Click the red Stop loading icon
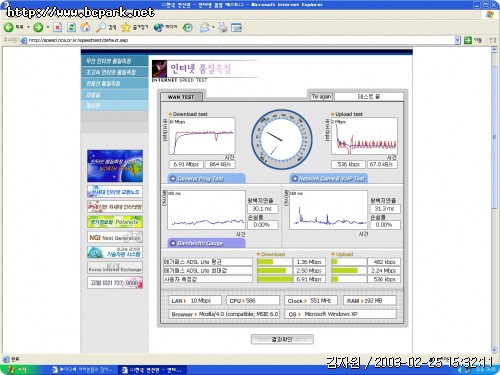The width and height of the screenshot is (500, 375). tap(58, 27)
